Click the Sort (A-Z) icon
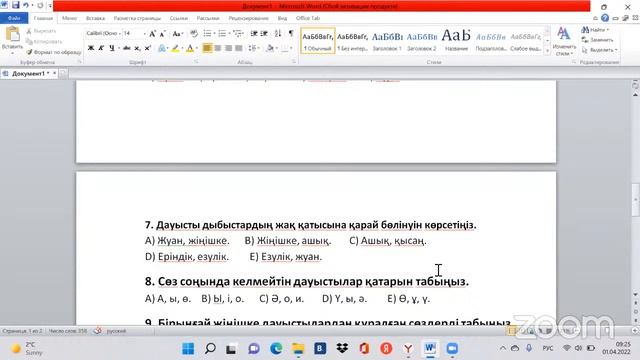Image resolution: width=640 pixels, height=360 pixels. [x=278, y=33]
